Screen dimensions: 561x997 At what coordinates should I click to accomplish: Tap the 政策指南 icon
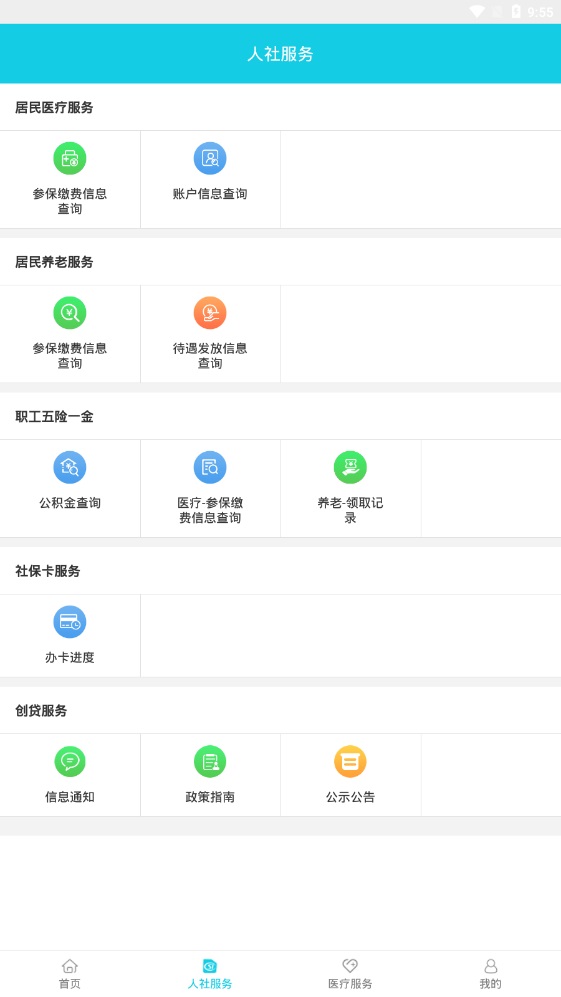210,762
